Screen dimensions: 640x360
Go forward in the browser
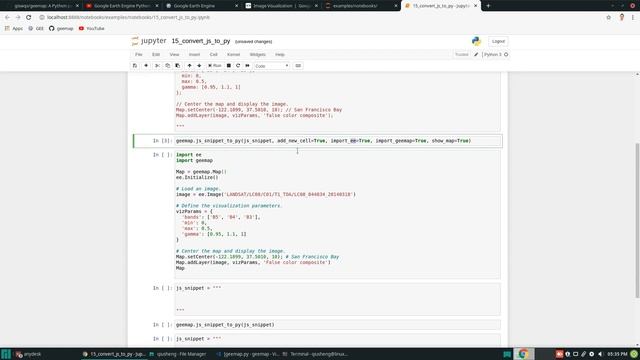pos(18,18)
